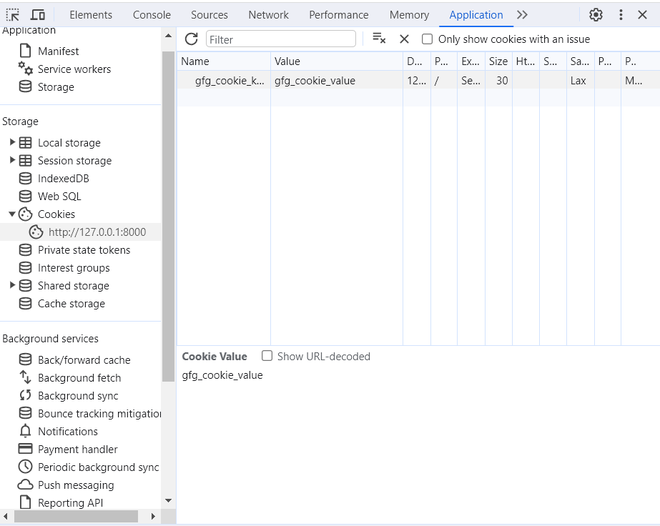Click the sidebar horizontal scrollbar right arrow
Image resolution: width=660 pixels, height=526 pixels.
pos(153,516)
